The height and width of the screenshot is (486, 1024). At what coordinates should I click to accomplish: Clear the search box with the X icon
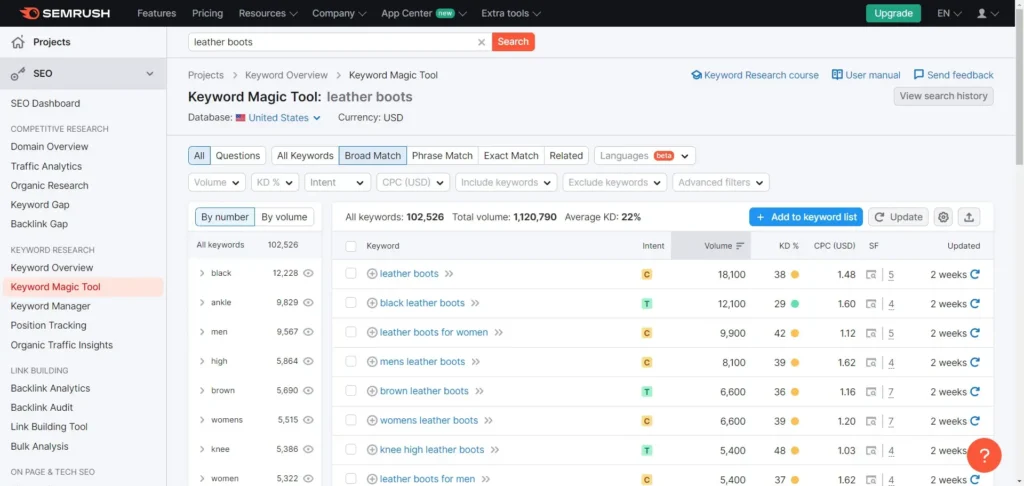click(481, 42)
